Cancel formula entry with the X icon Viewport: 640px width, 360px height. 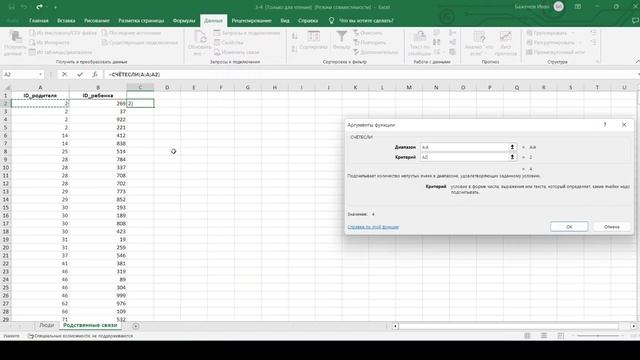pos(64,74)
